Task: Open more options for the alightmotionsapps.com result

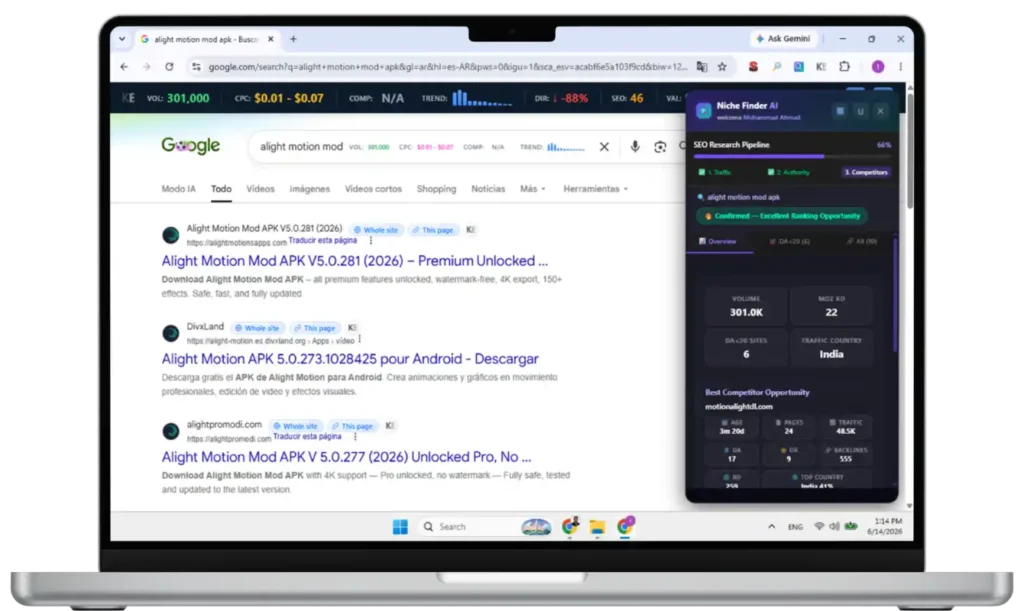Action: tap(371, 241)
